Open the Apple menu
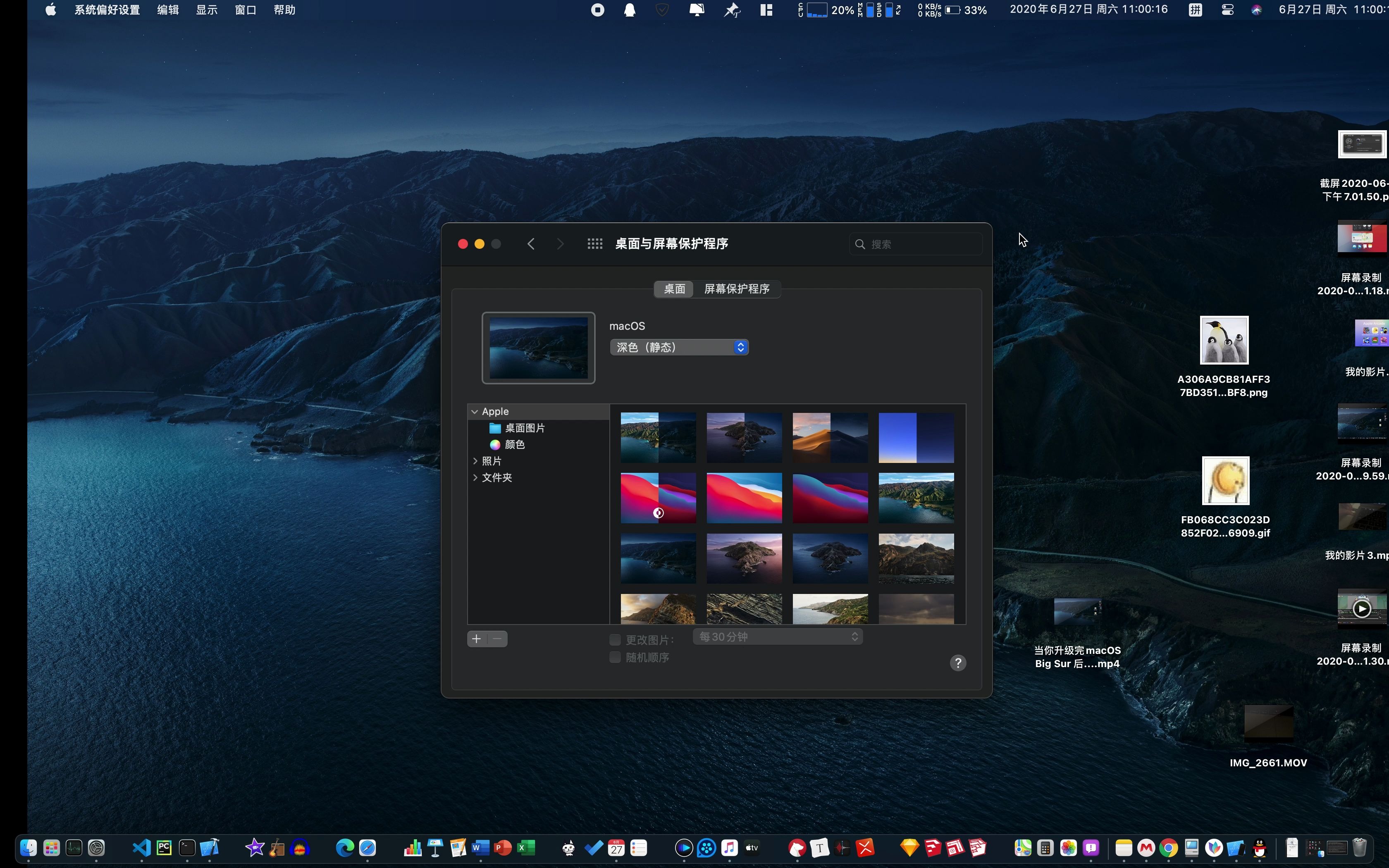This screenshot has width=1389, height=868. 50,10
